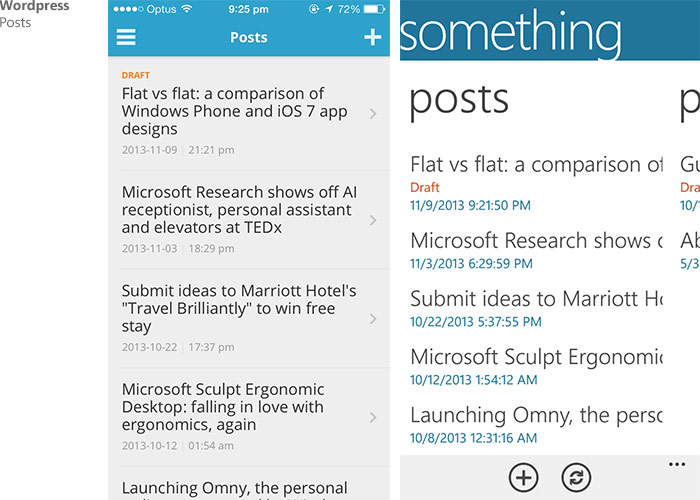This screenshot has width=700, height=500.
Task: Tap the plus icon in iOS Posts header
Action: (372, 37)
